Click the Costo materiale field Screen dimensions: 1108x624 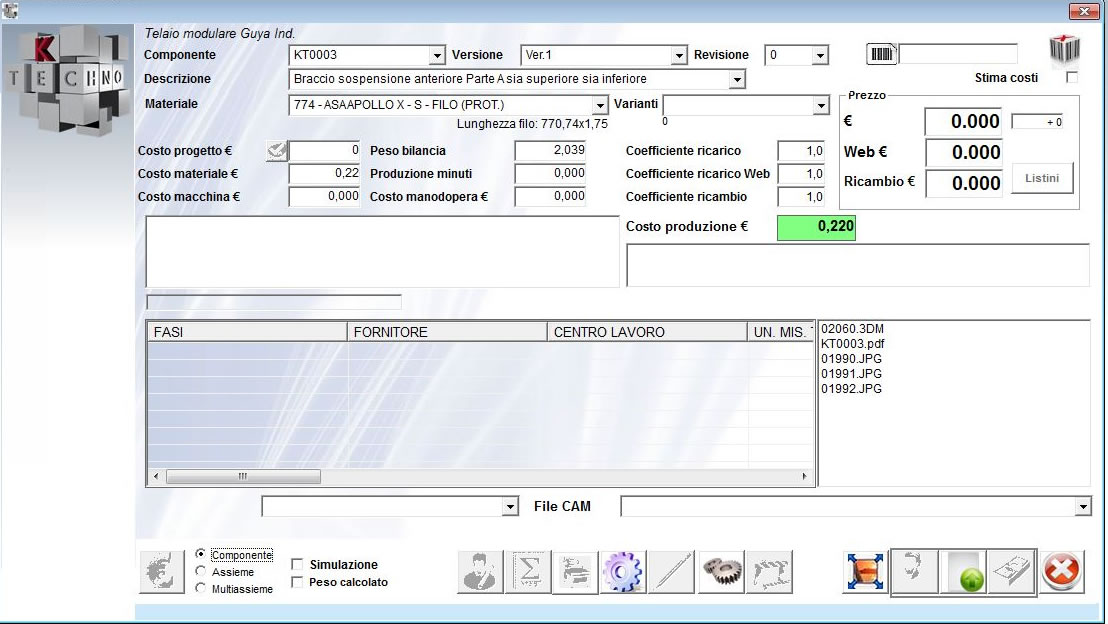(x=324, y=173)
